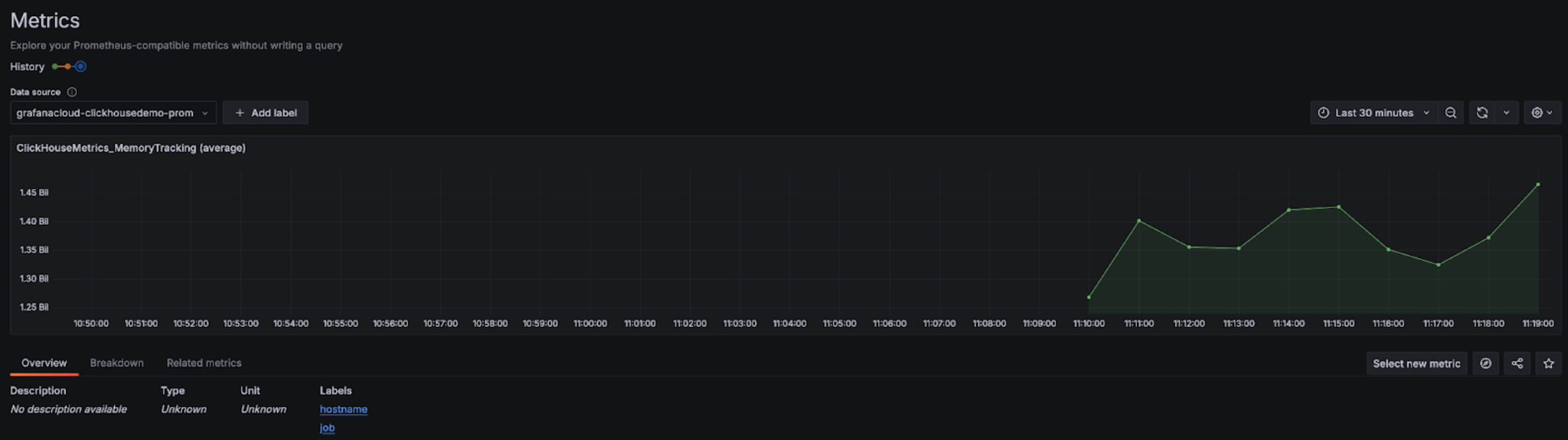Click the orange history step dot
The height and width of the screenshot is (440, 1568).
coord(67,67)
